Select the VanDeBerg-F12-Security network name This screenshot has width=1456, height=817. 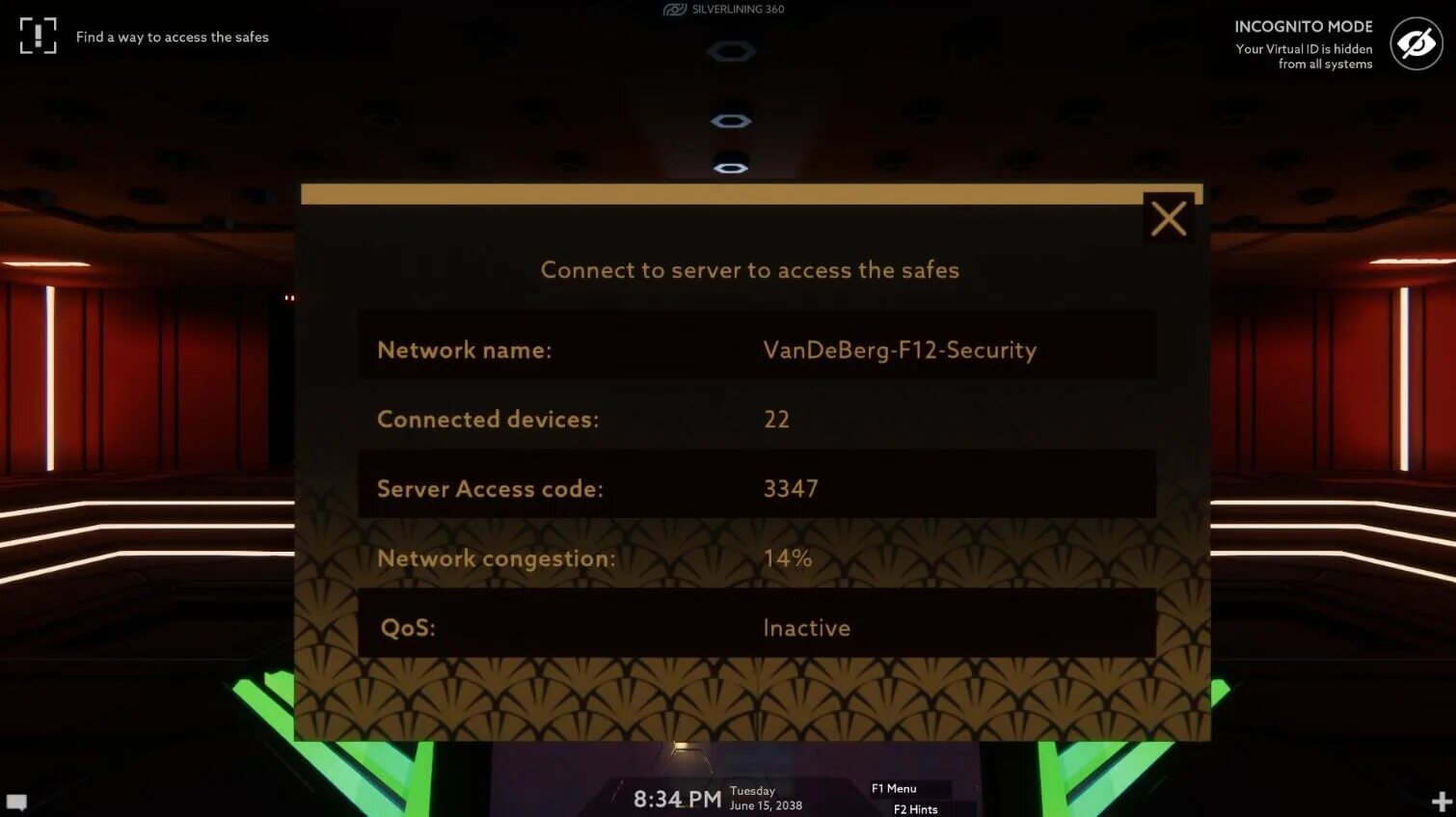[900, 350]
